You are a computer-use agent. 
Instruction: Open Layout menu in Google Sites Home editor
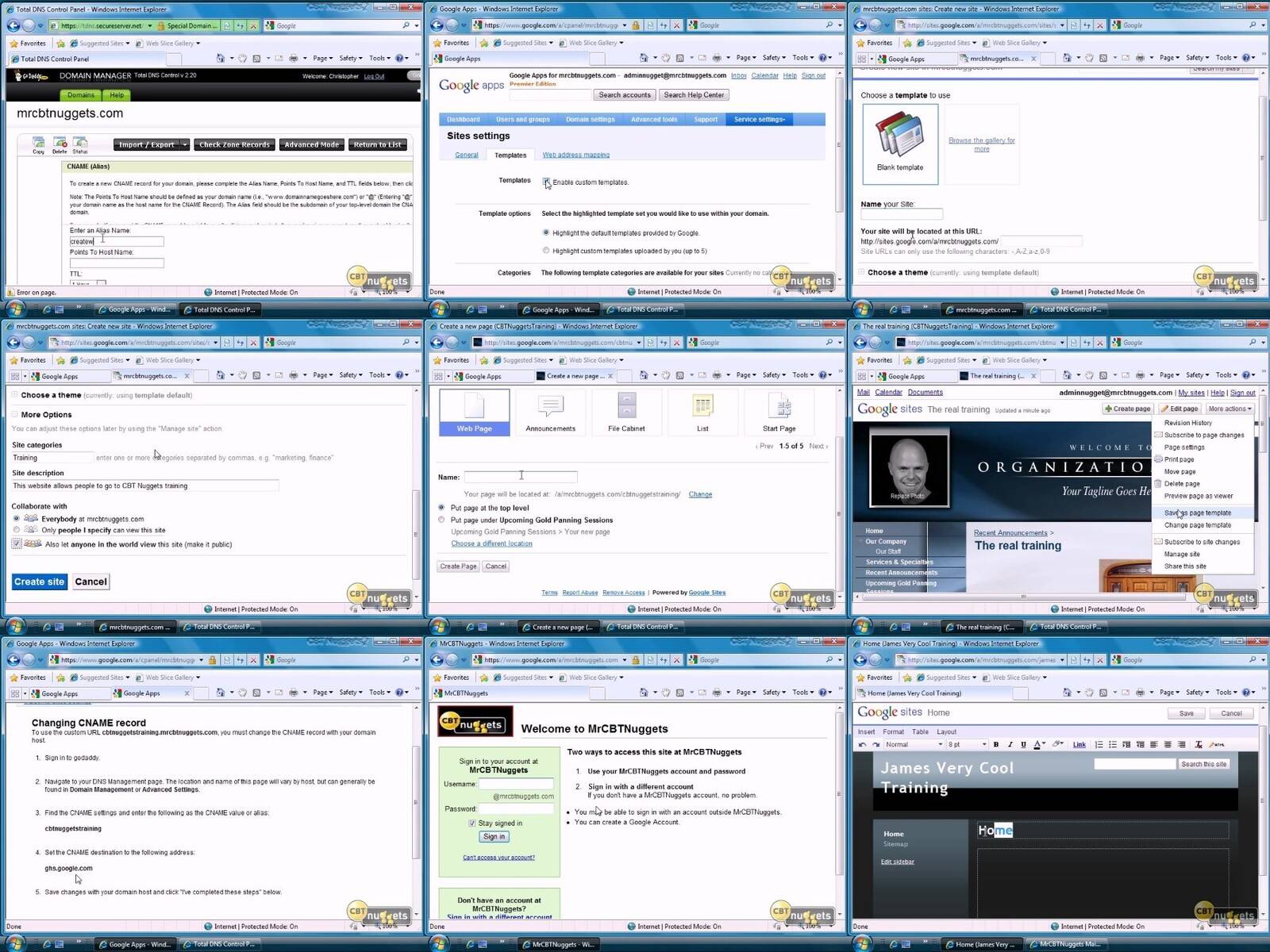pyautogui.click(x=946, y=731)
